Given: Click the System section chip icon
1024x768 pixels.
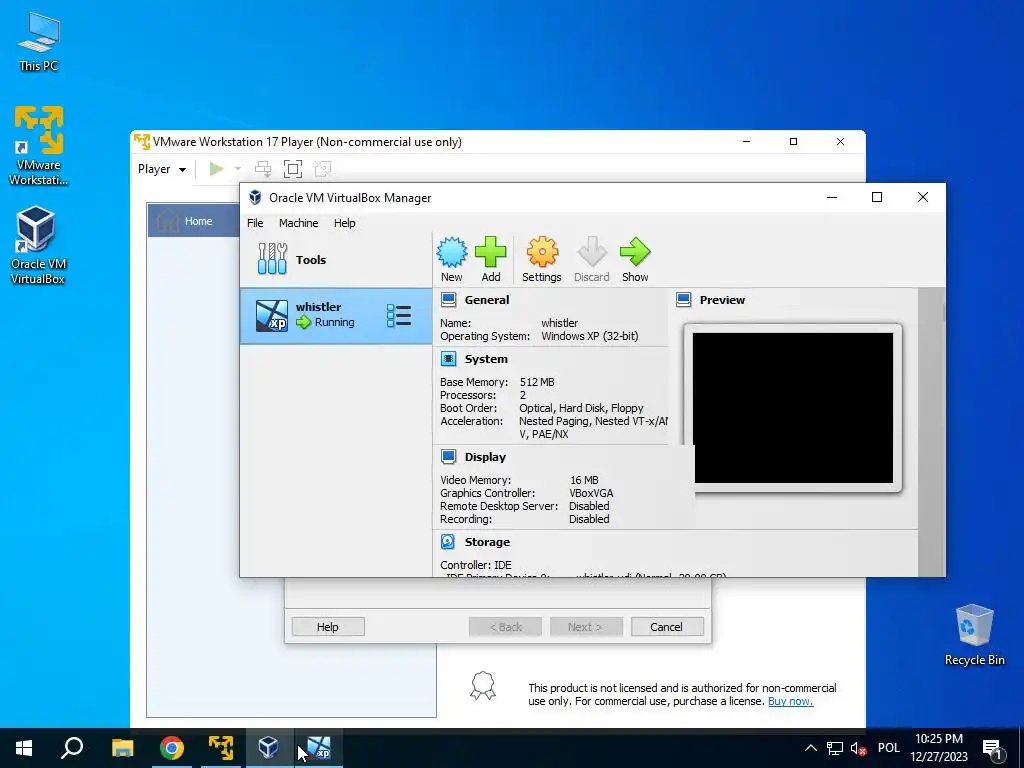Looking at the screenshot, I should tap(449, 359).
